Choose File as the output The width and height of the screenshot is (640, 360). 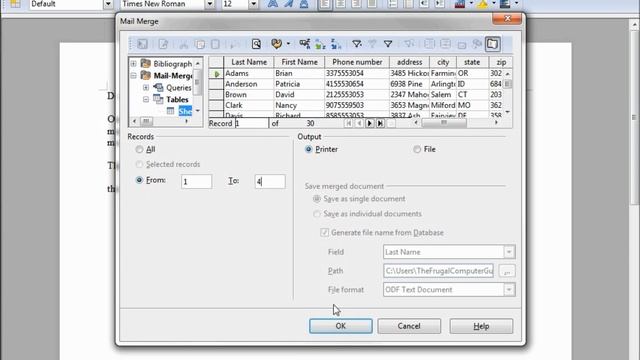point(417,149)
